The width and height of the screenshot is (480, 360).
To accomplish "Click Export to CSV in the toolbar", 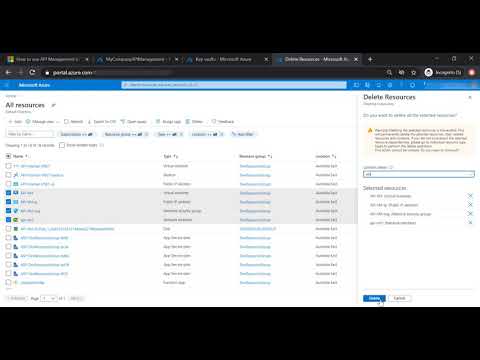I will (102, 122).
